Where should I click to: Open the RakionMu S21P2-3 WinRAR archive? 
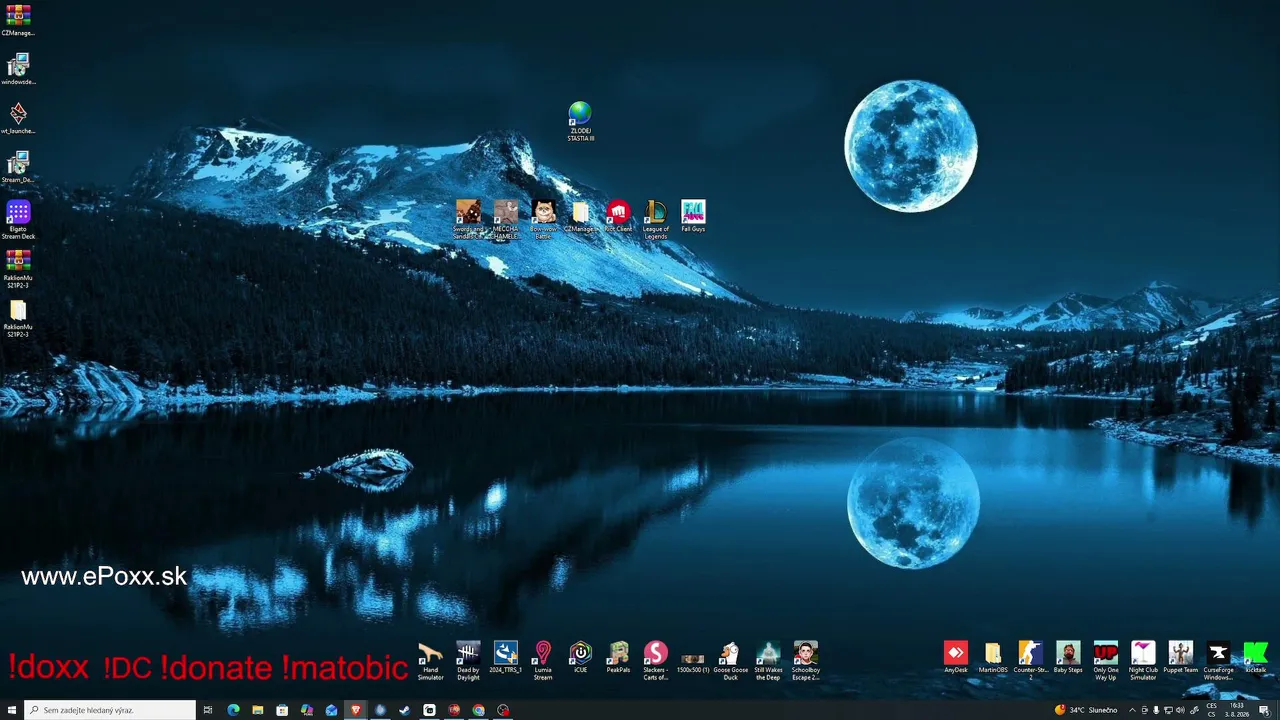click(x=18, y=269)
